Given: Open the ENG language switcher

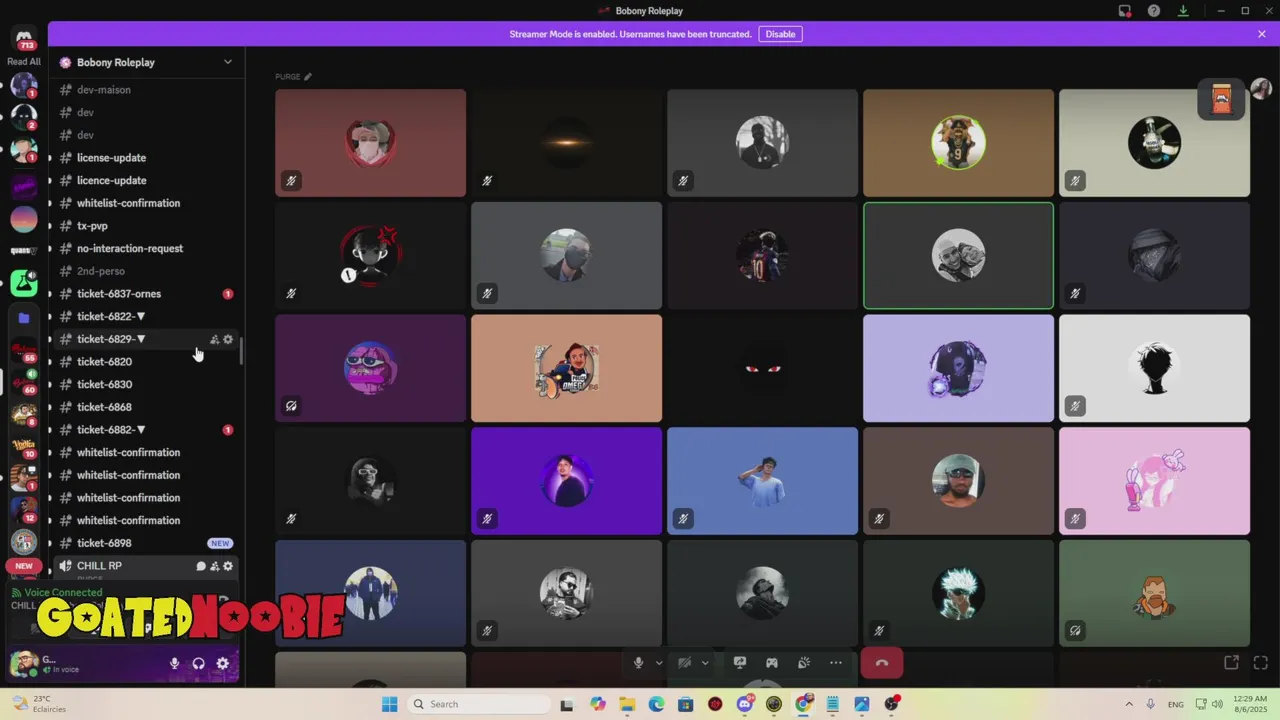Looking at the screenshot, I should 1176,704.
